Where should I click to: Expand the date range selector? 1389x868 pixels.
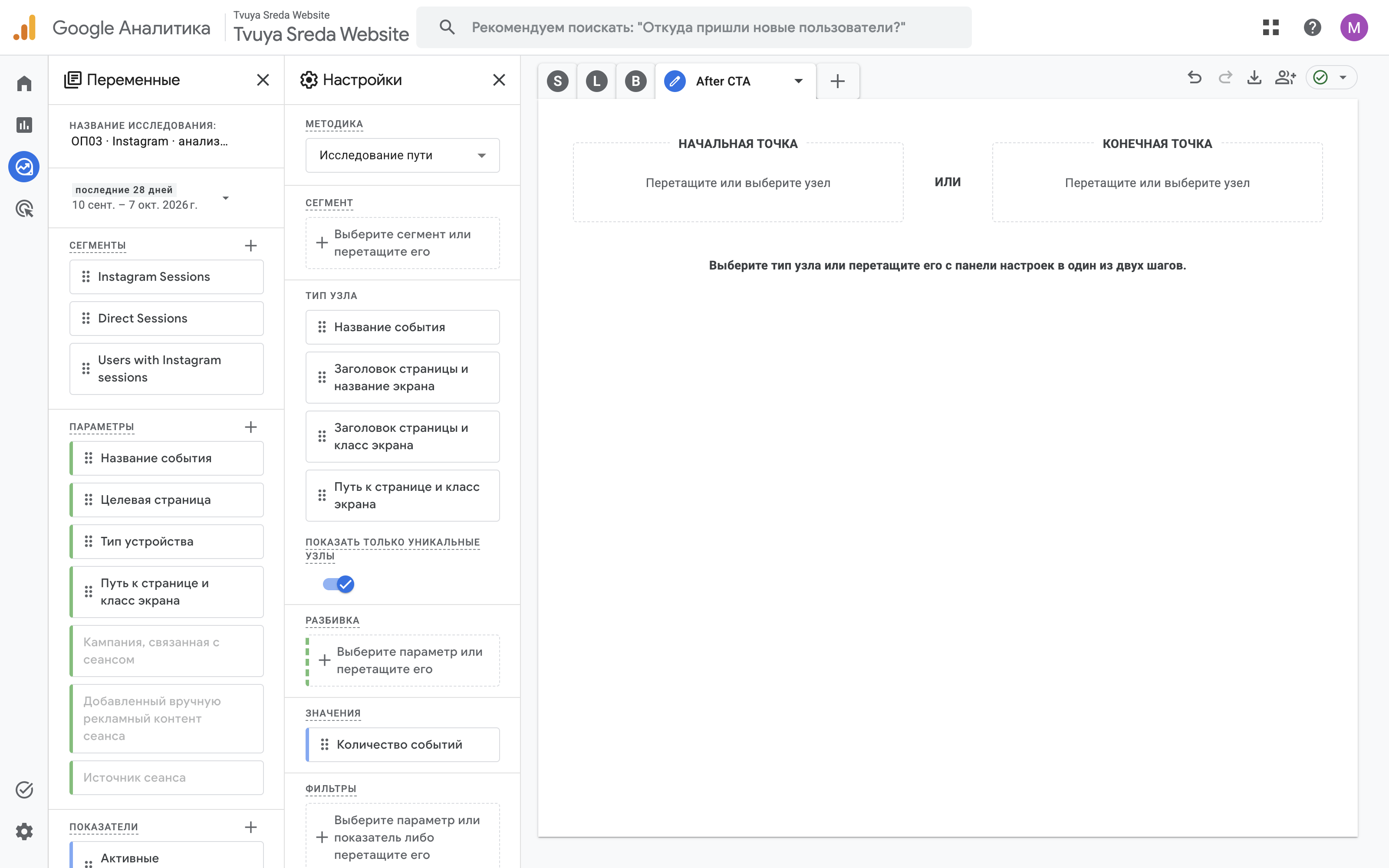coord(226,198)
